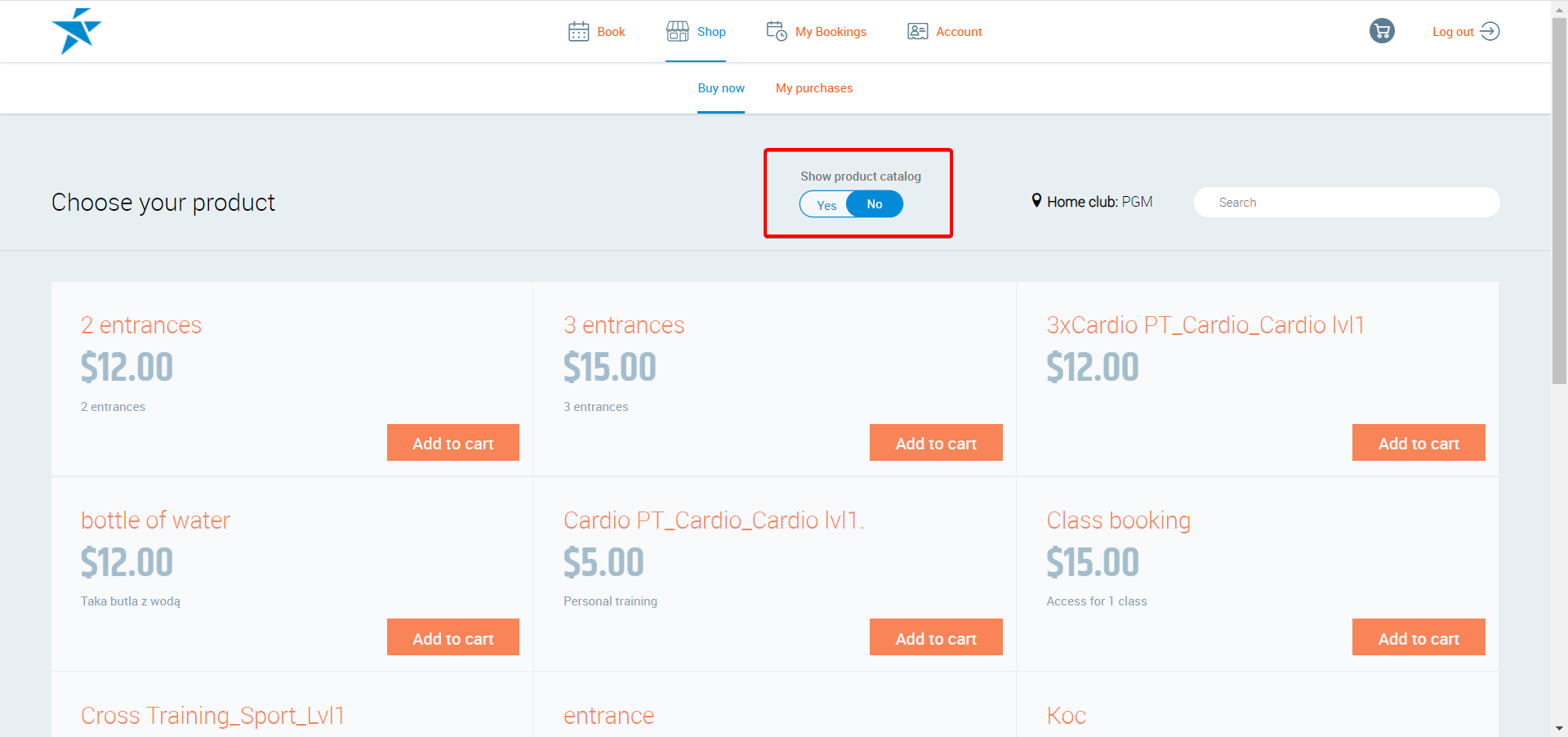This screenshot has width=1568, height=737.
Task: Open the Buy now tab
Action: [720, 88]
